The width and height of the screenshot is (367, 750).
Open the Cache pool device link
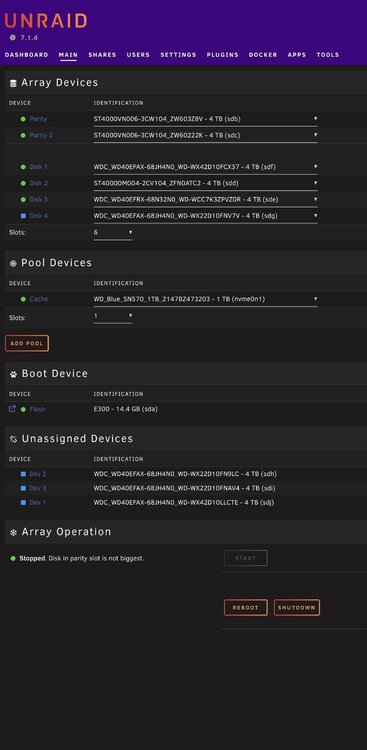(39, 299)
